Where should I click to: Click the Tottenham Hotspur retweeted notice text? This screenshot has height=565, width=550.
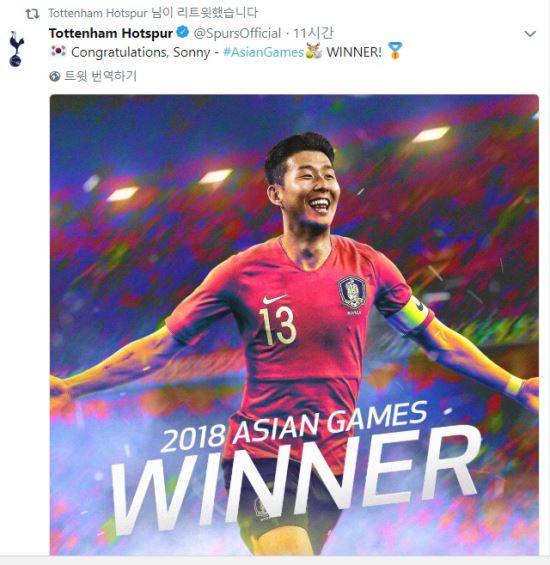pyautogui.click(x=153, y=13)
